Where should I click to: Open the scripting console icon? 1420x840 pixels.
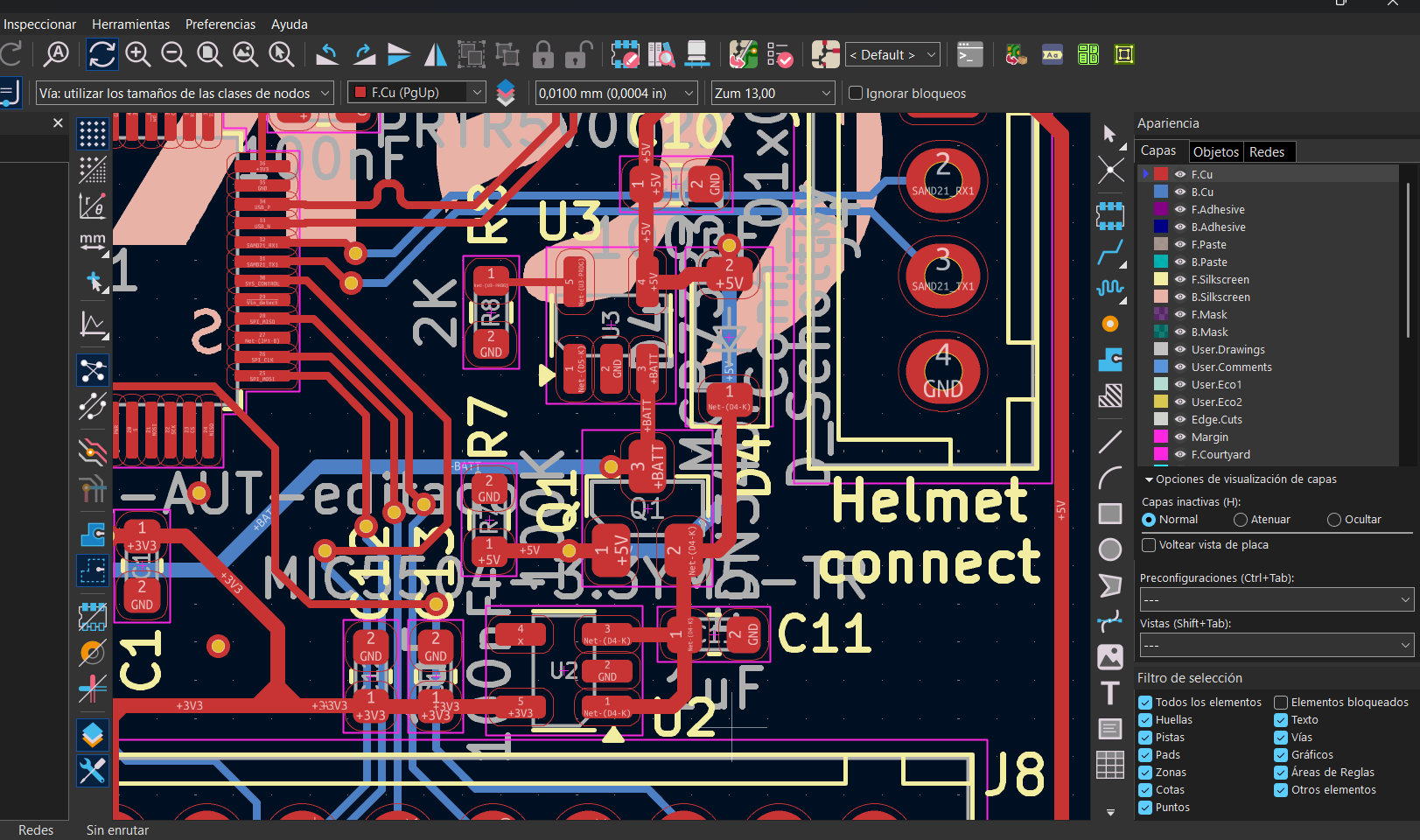coord(969,55)
